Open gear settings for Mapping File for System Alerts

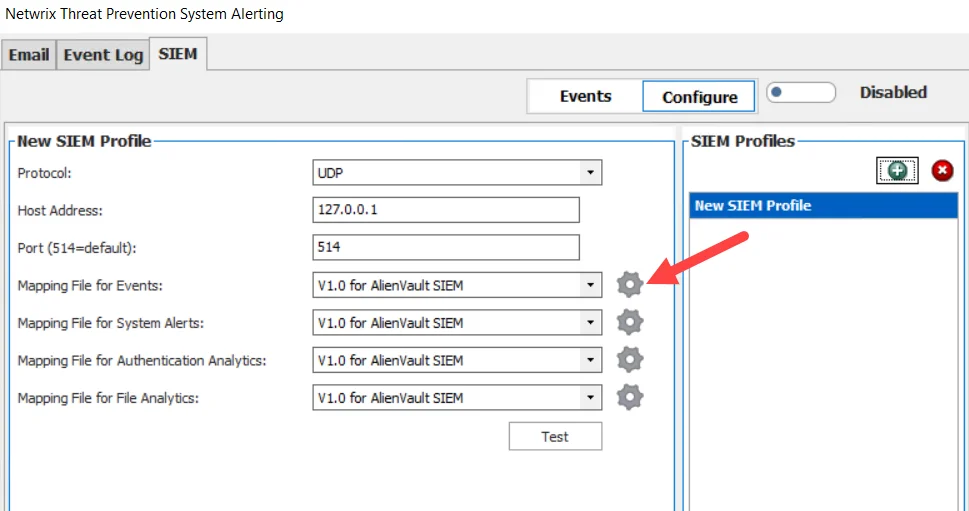click(630, 323)
